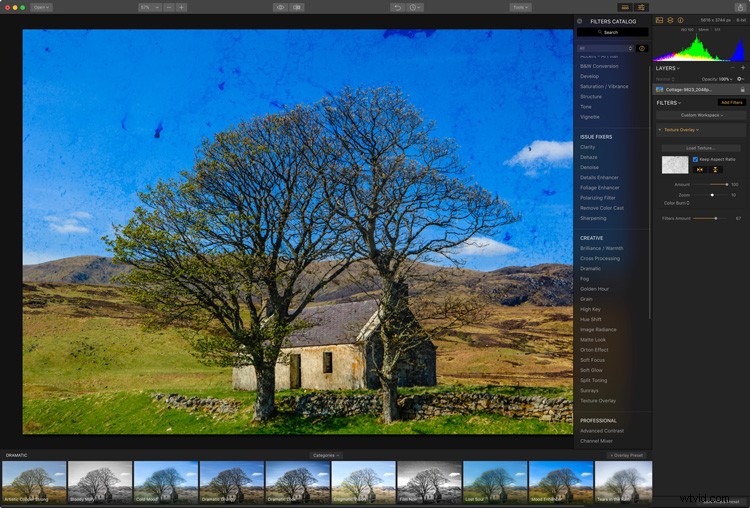
Task: Click the Load Texture button
Action: [701, 148]
